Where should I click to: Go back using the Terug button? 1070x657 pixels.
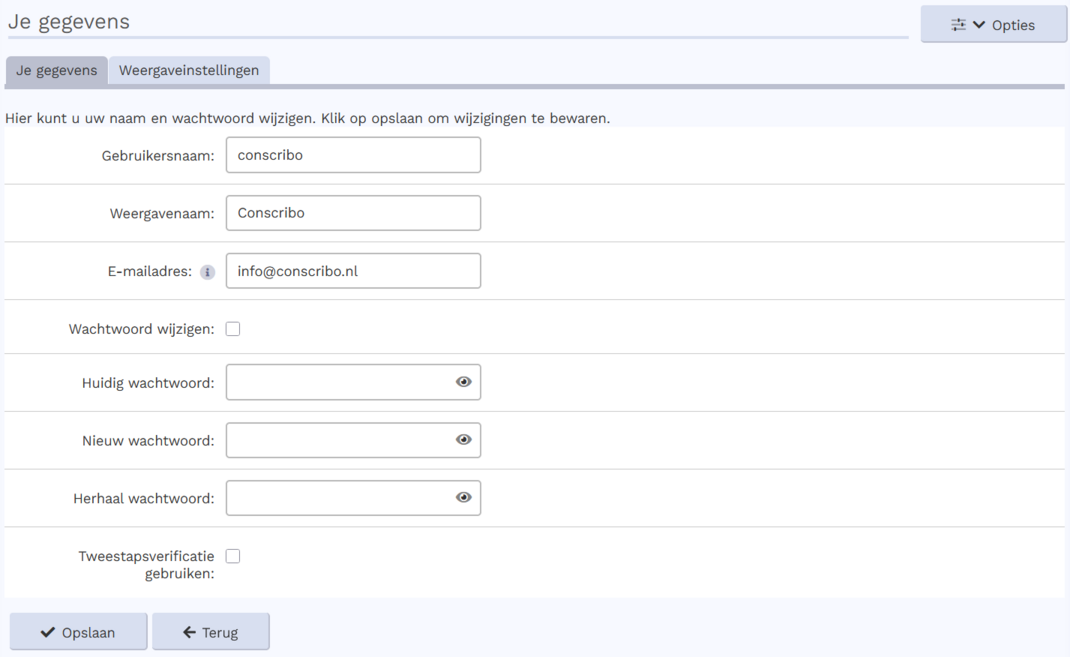click(211, 632)
